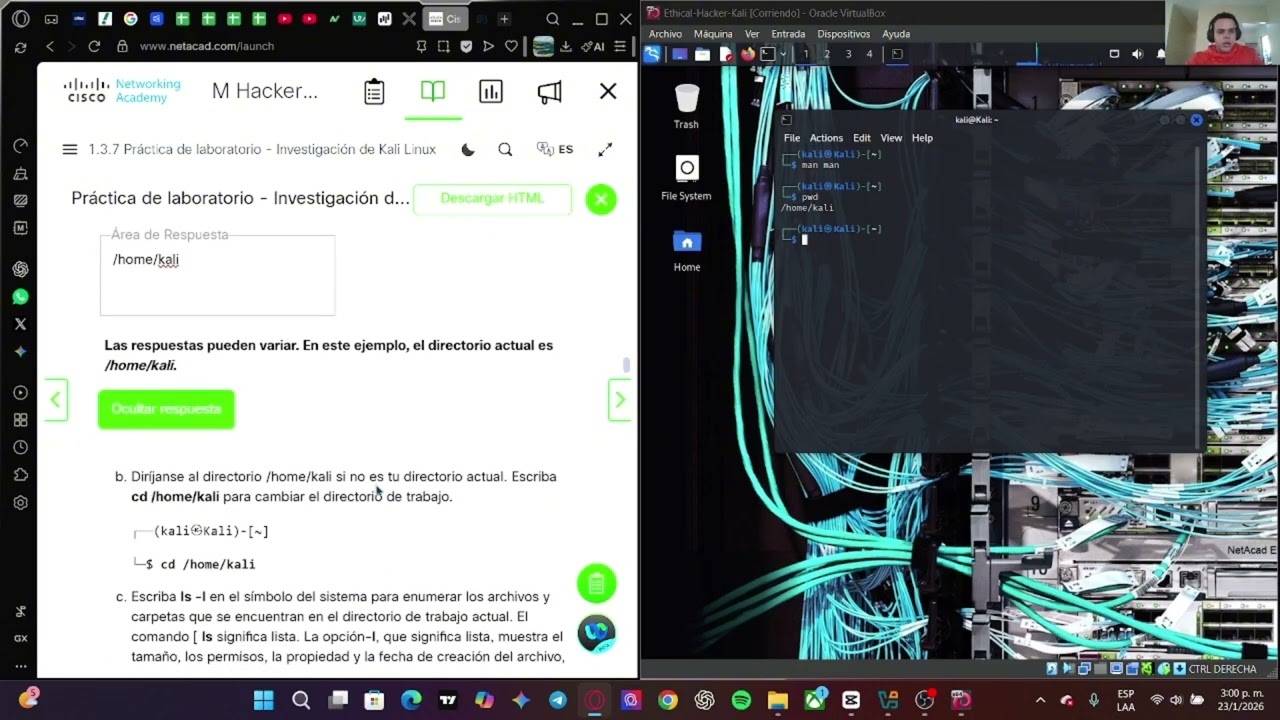This screenshot has height=720, width=1280.
Task: Open sidebar history clock icon
Action: point(20,447)
